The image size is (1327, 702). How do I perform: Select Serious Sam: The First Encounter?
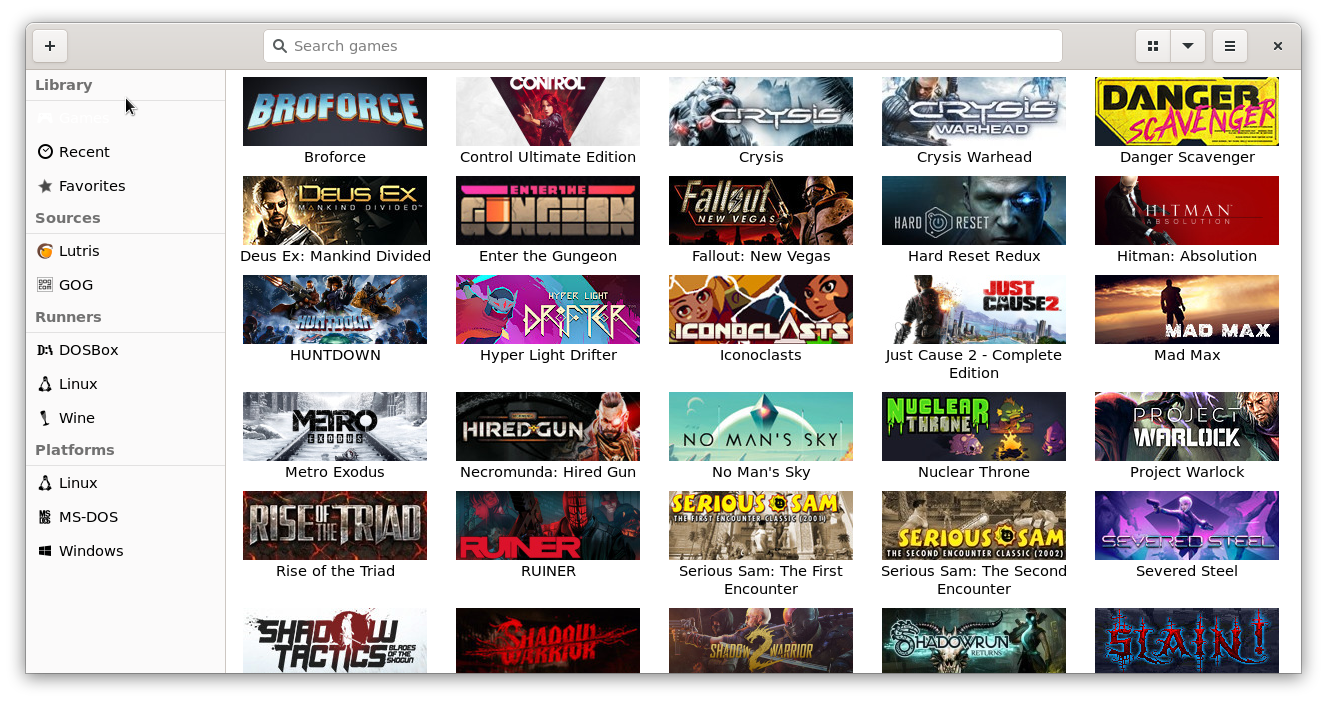(x=760, y=525)
